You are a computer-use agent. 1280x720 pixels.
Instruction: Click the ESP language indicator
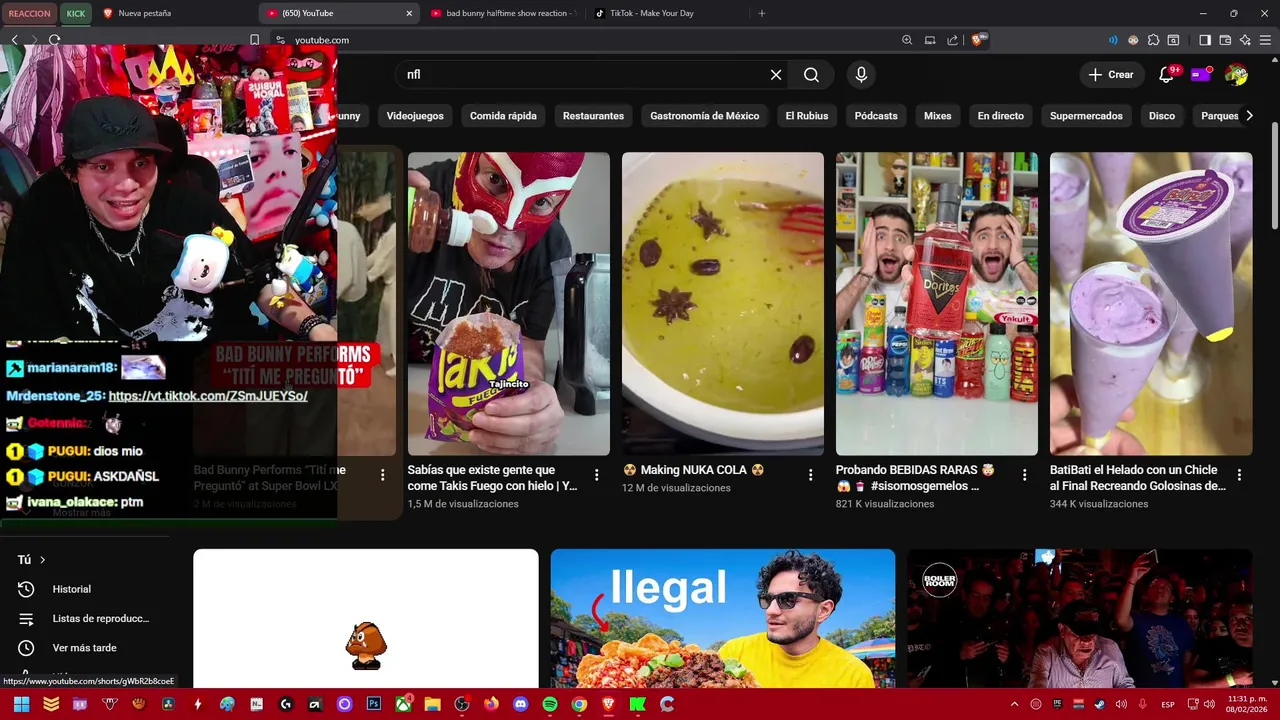[x=1168, y=704]
